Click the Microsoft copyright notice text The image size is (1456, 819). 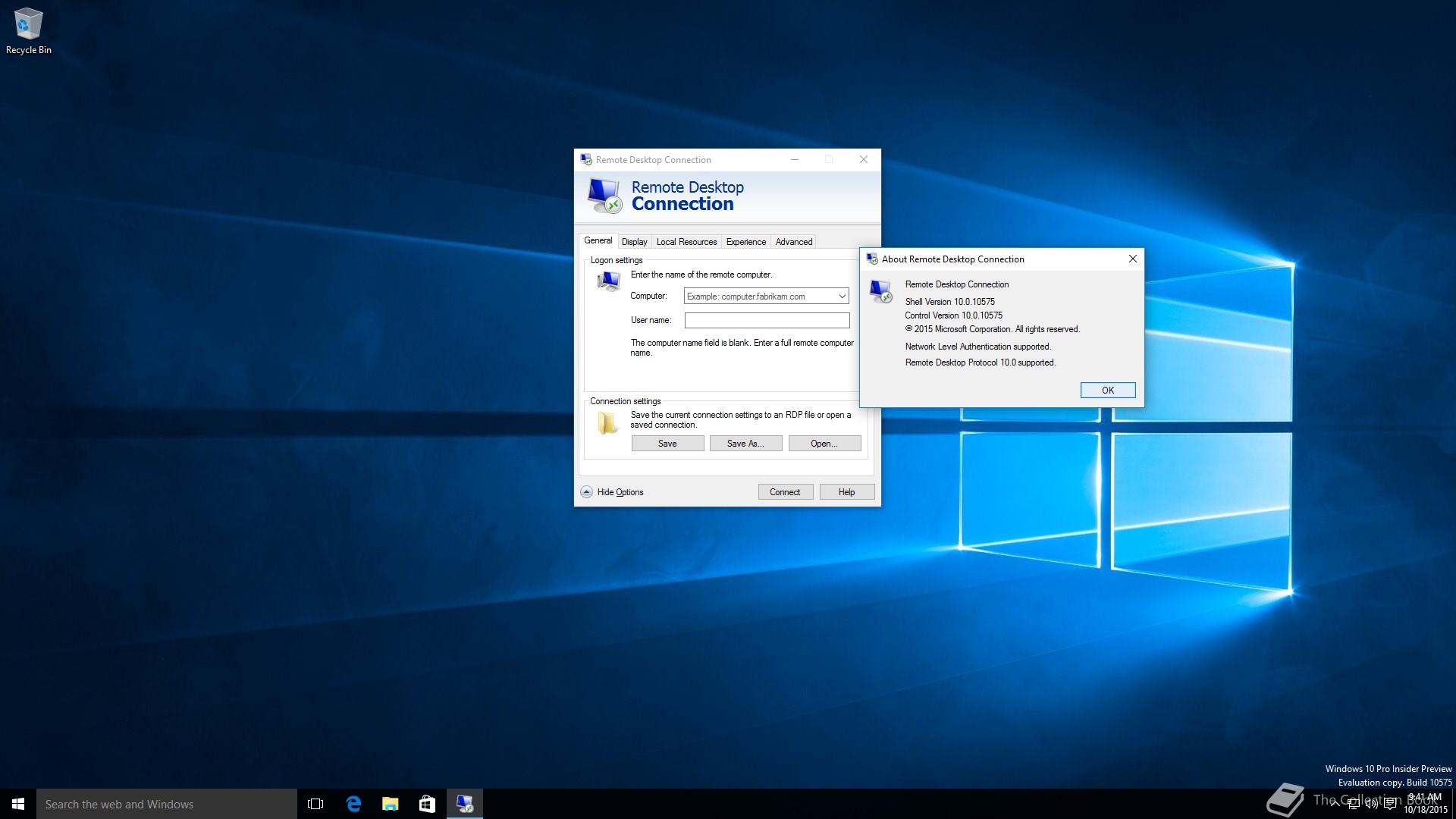(x=992, y=329)
